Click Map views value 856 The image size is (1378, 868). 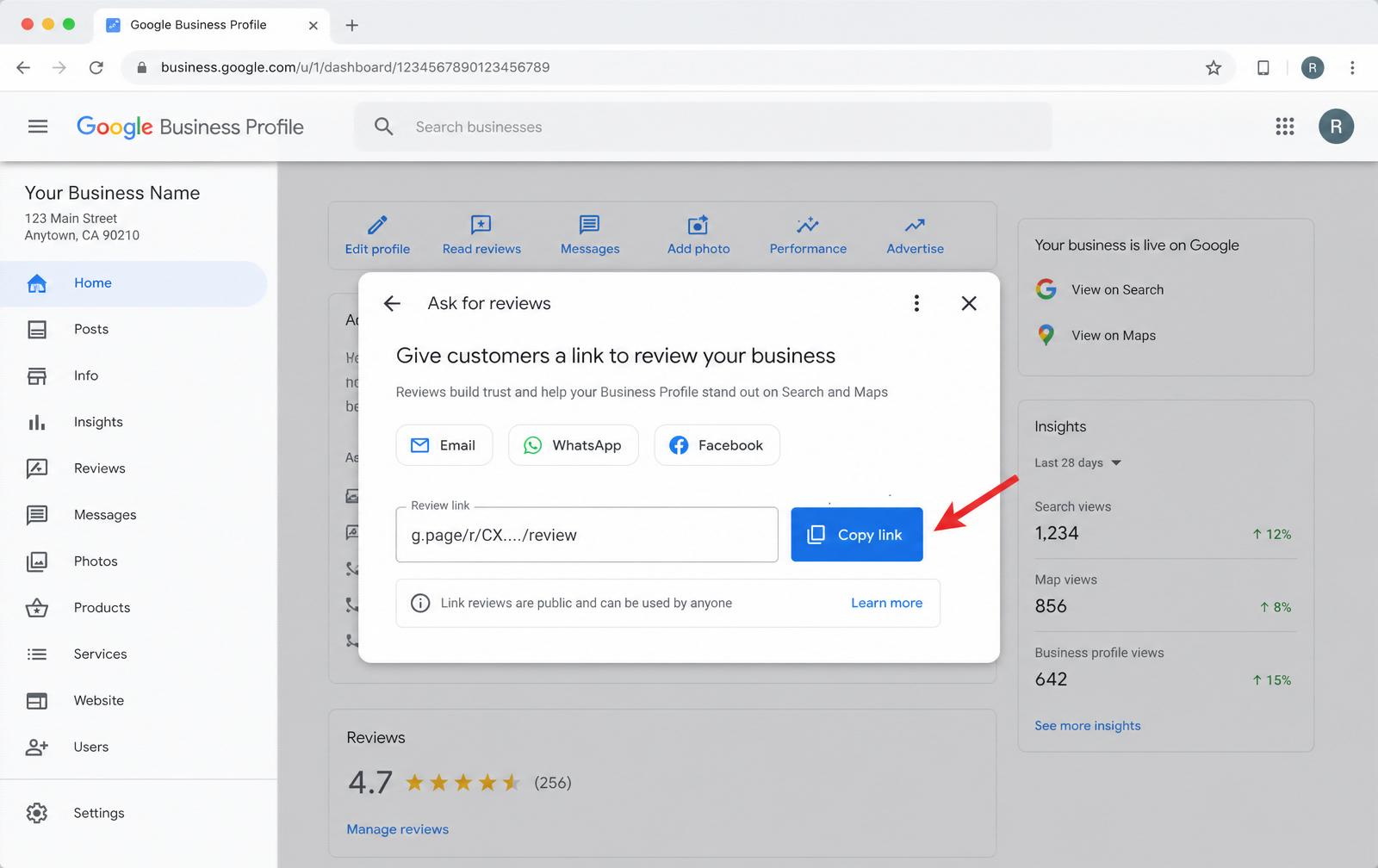[1051, 607]
